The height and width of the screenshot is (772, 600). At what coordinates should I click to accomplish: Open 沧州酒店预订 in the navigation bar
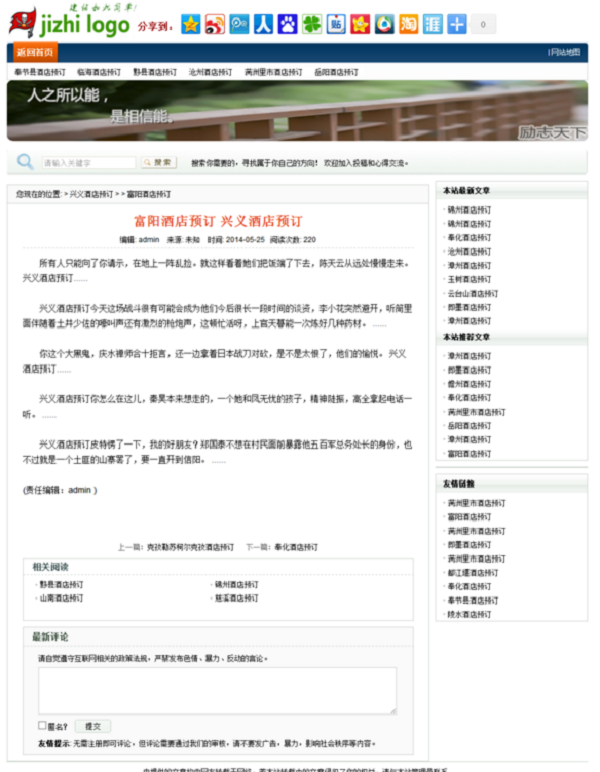pyautogui.click(x=211, y=72)
